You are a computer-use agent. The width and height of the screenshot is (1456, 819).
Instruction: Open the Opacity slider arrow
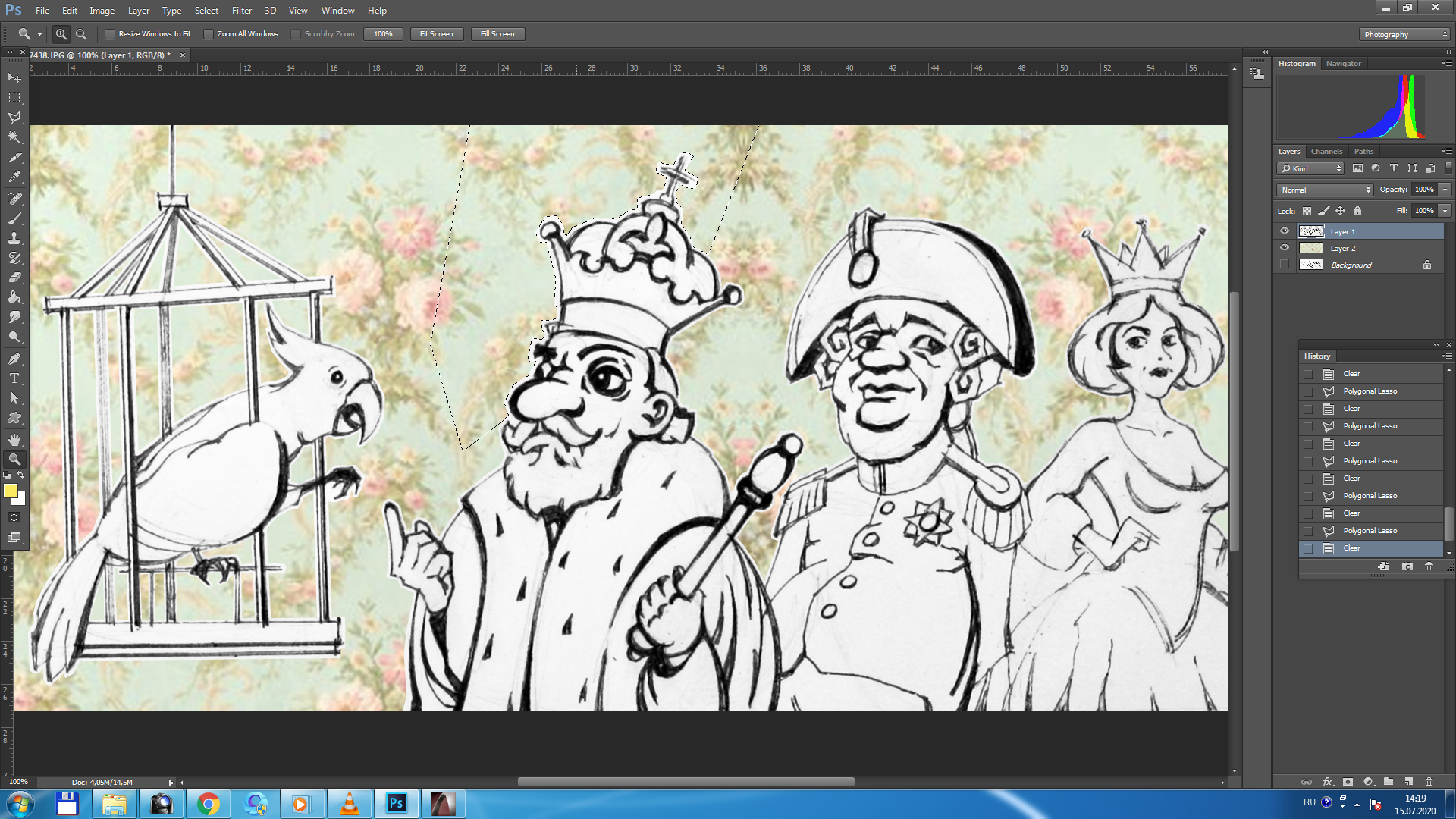point(1445,190)
